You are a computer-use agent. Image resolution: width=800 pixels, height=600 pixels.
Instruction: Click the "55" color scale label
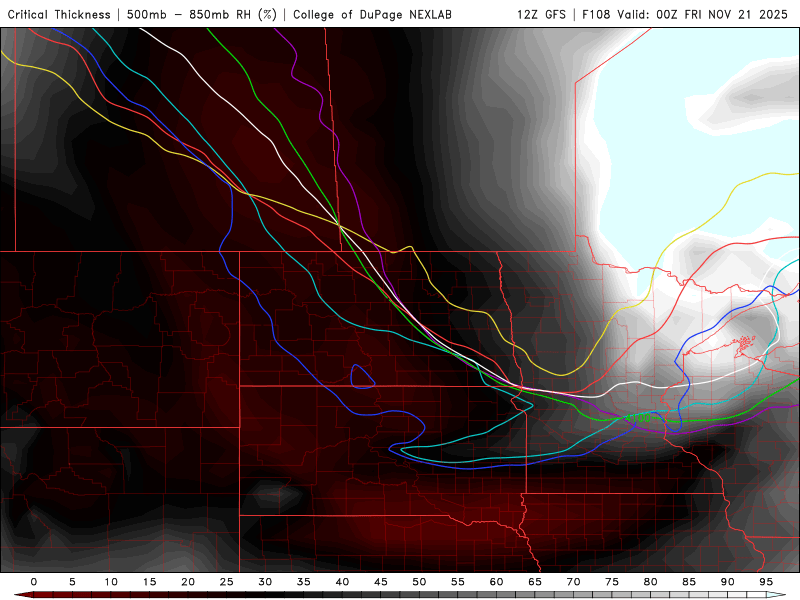pyautogui.click(x=458, y=582)
